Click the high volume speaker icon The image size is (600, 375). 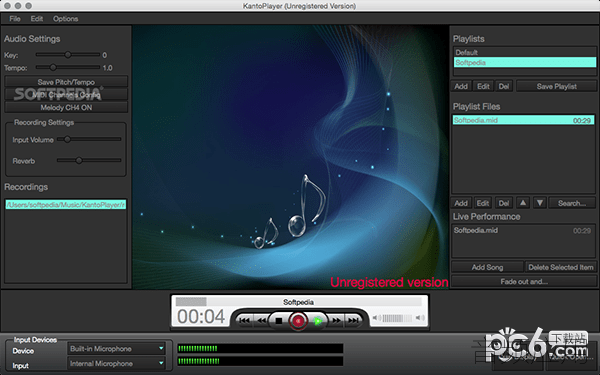click(420, 318)
